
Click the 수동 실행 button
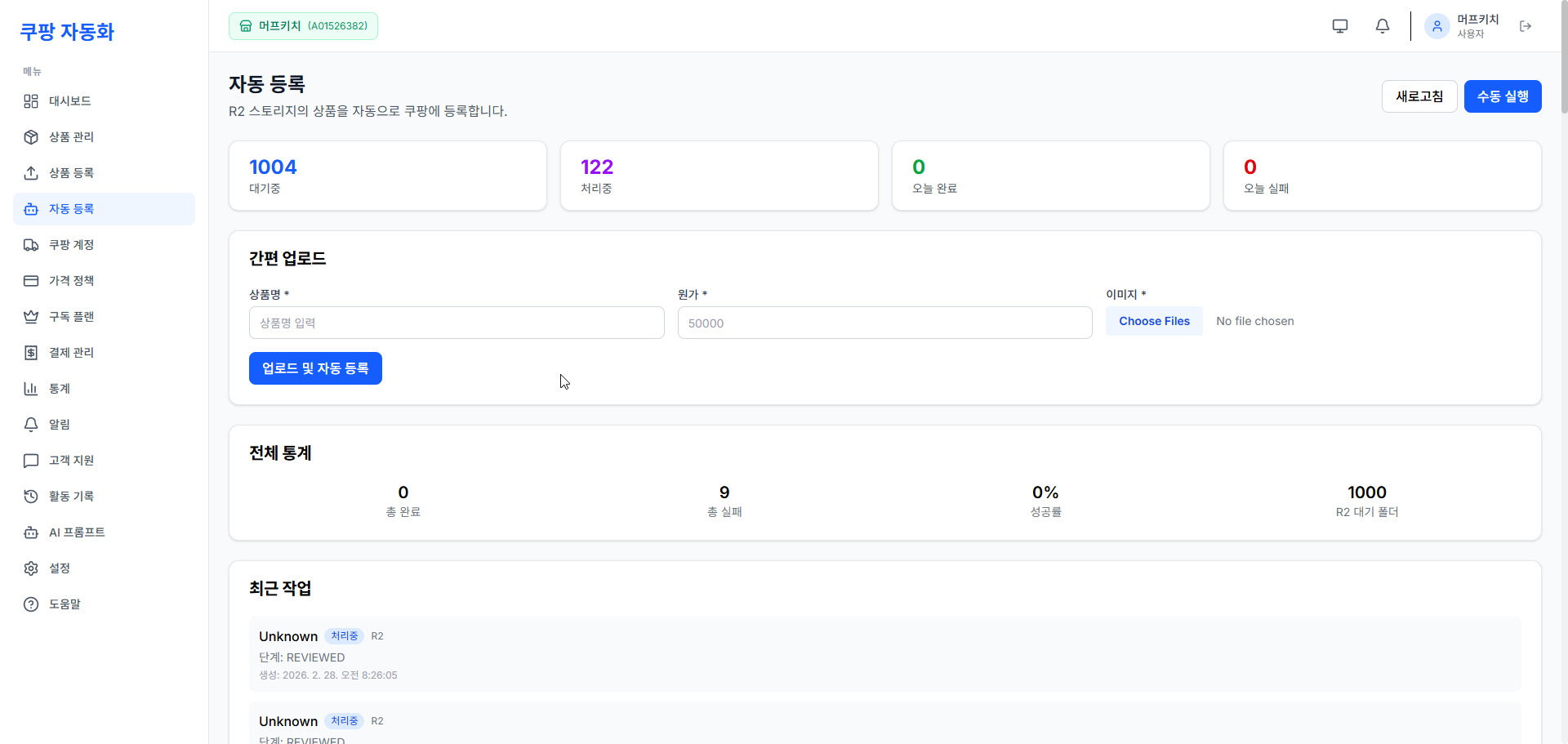click(x=1503, y=96)
